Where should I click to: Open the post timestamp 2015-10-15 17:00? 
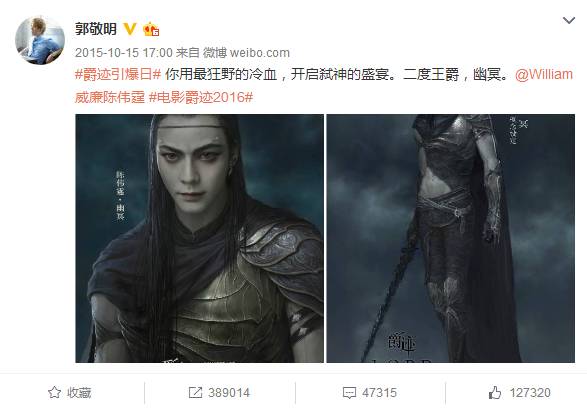click(124, 53)
